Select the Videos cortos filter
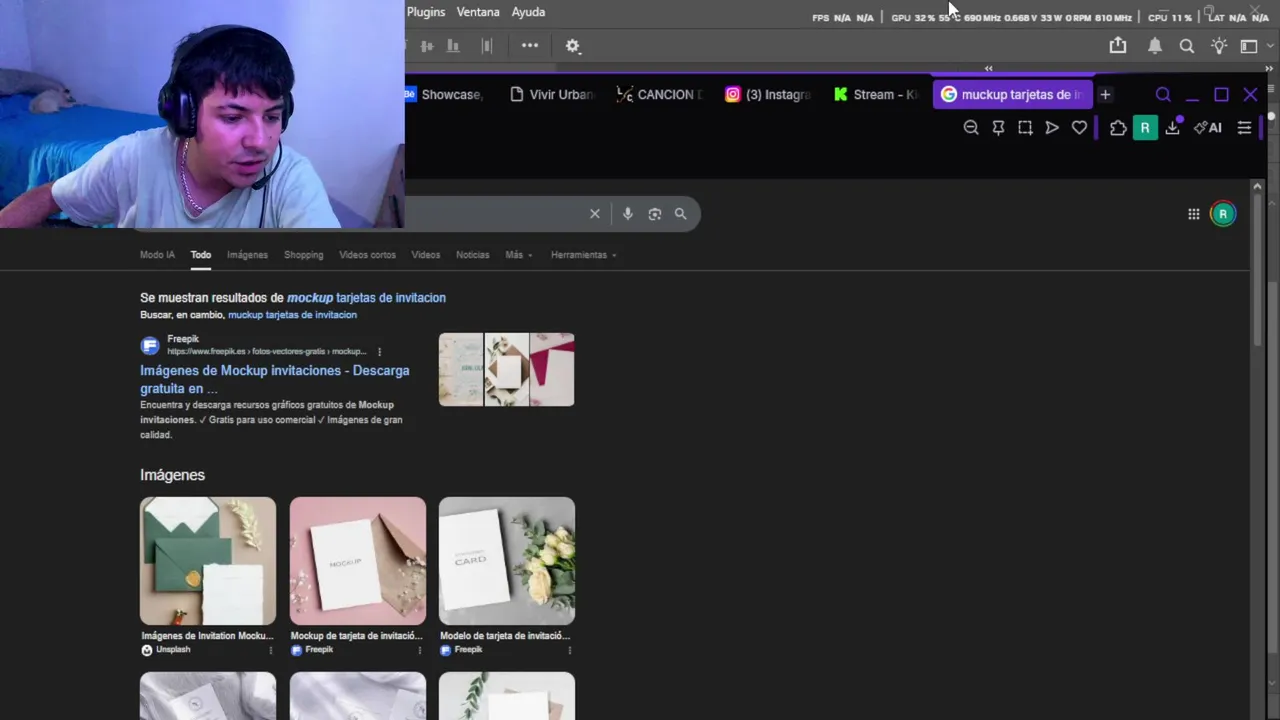Image resolution: width=1280 pixels, height=720 pixels. coord(367,255)
